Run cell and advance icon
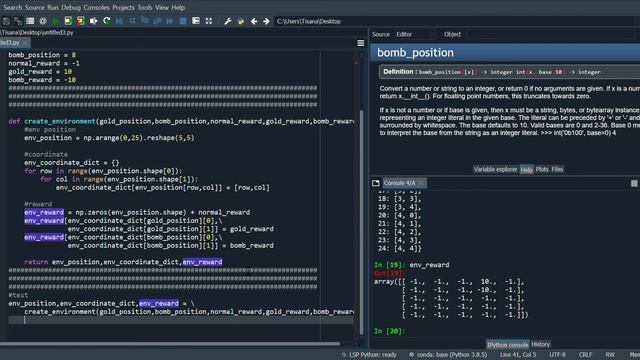Viewport: 640px width, 360px height. (81, 21)
